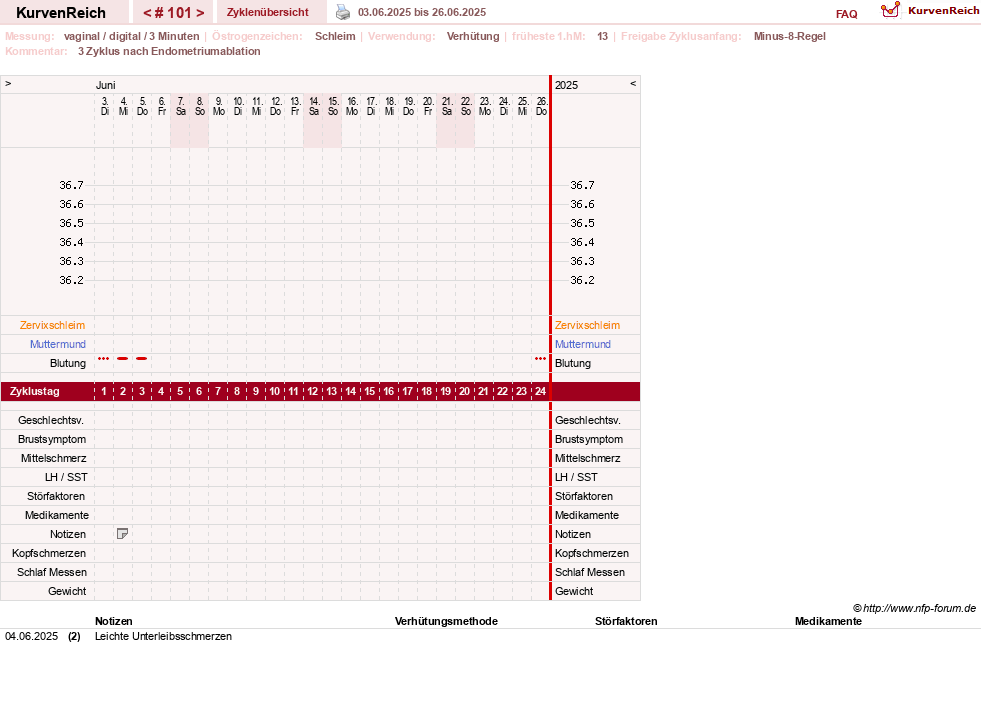The image size is (981, 720).
Task: Click the date column 3. Di
Action: 104,106
